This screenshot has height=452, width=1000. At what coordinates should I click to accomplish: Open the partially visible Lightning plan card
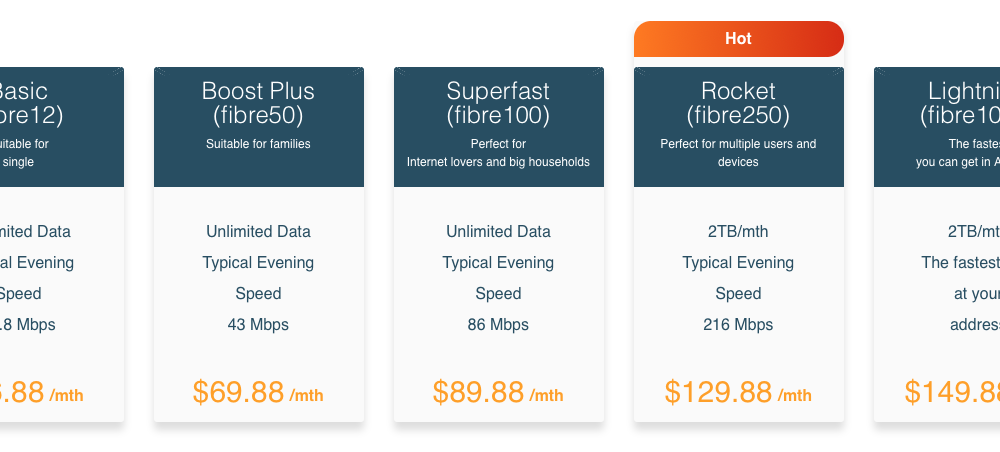tap(937, 244)
